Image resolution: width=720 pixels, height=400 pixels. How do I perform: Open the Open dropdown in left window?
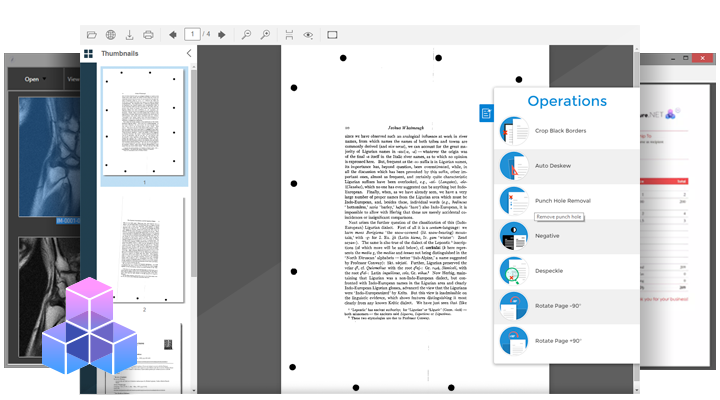tap(35, 79)
